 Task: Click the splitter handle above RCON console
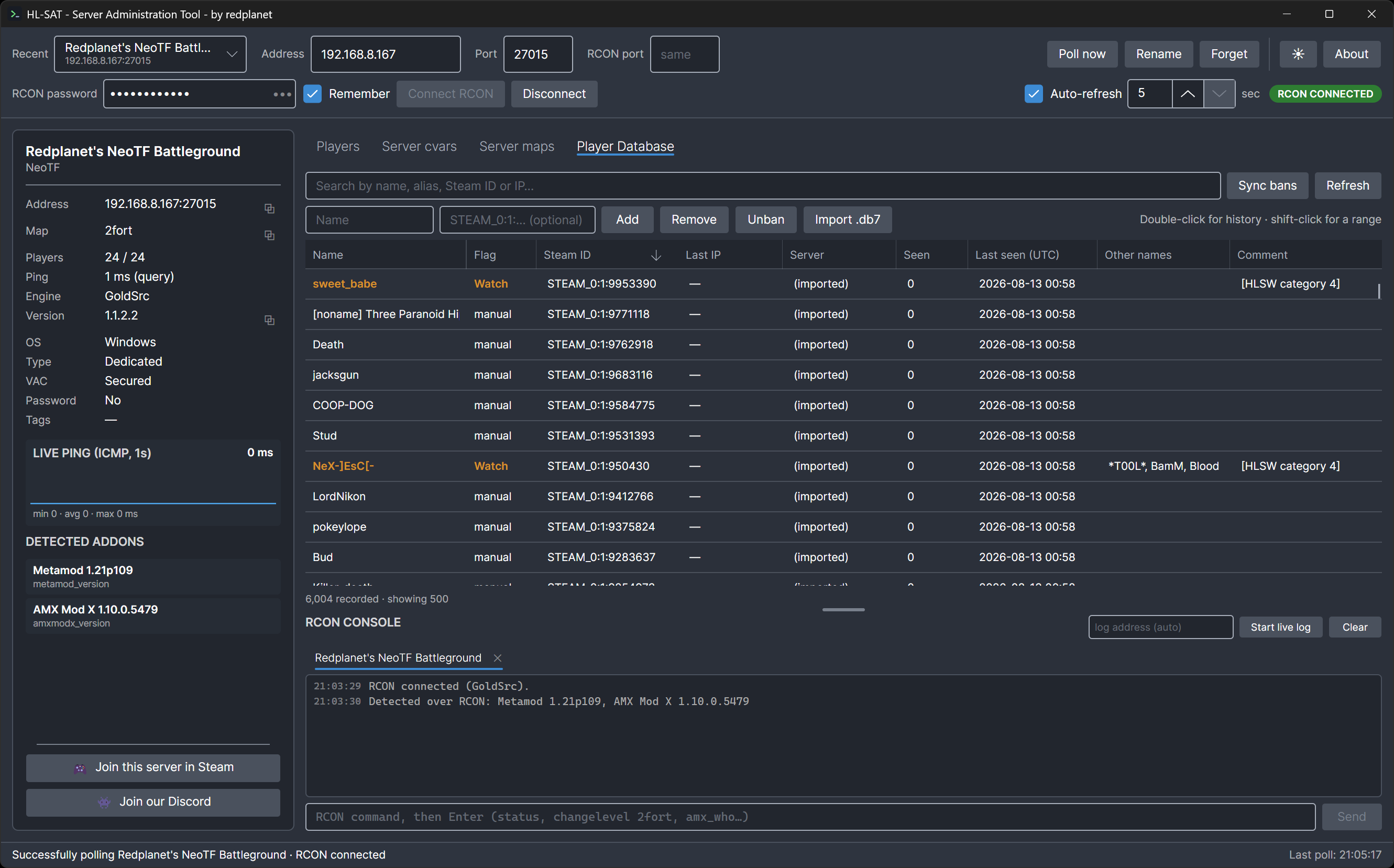coord(843,610)
